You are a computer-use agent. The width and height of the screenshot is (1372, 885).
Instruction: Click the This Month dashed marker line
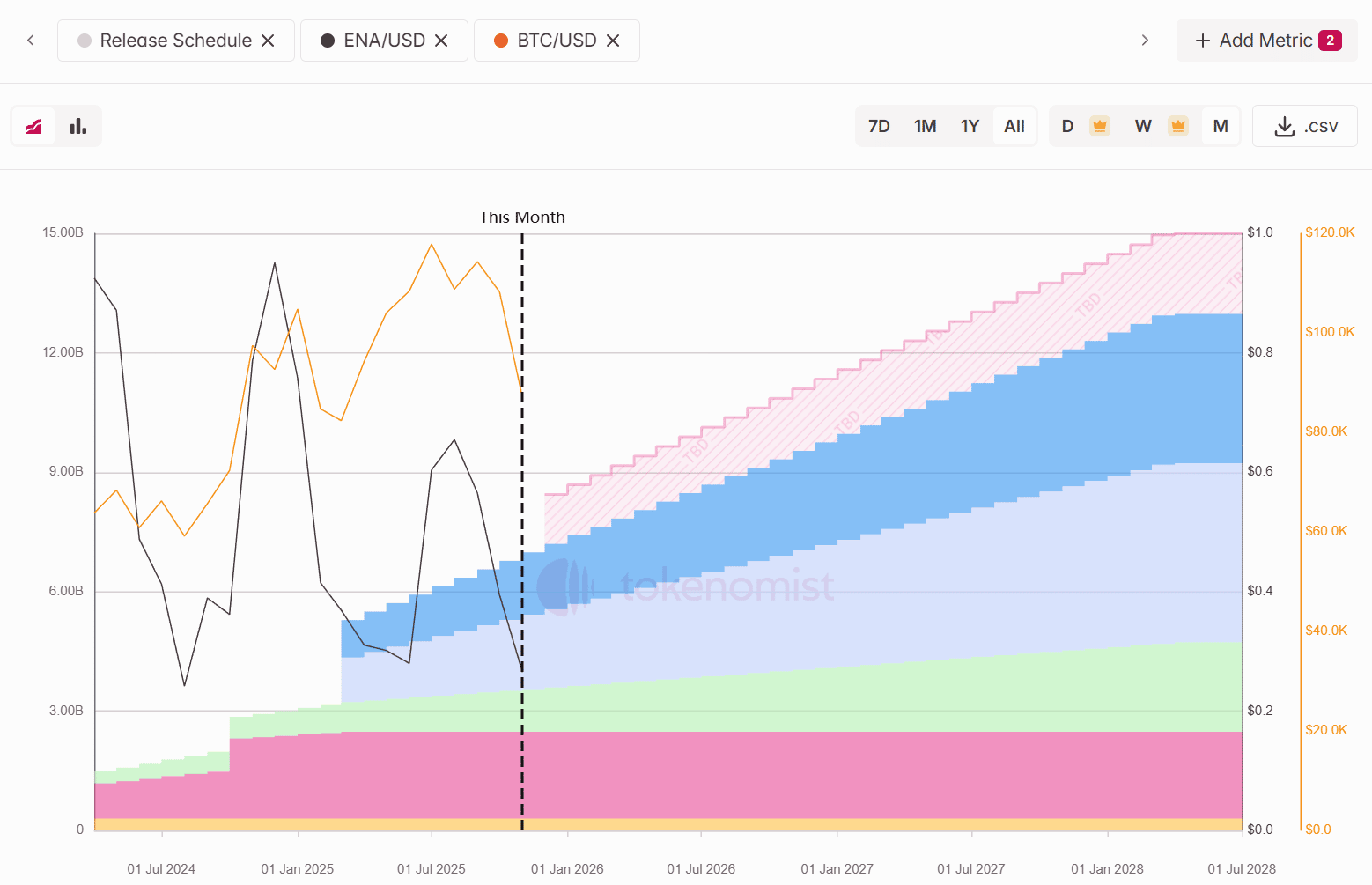coord(522,528)
